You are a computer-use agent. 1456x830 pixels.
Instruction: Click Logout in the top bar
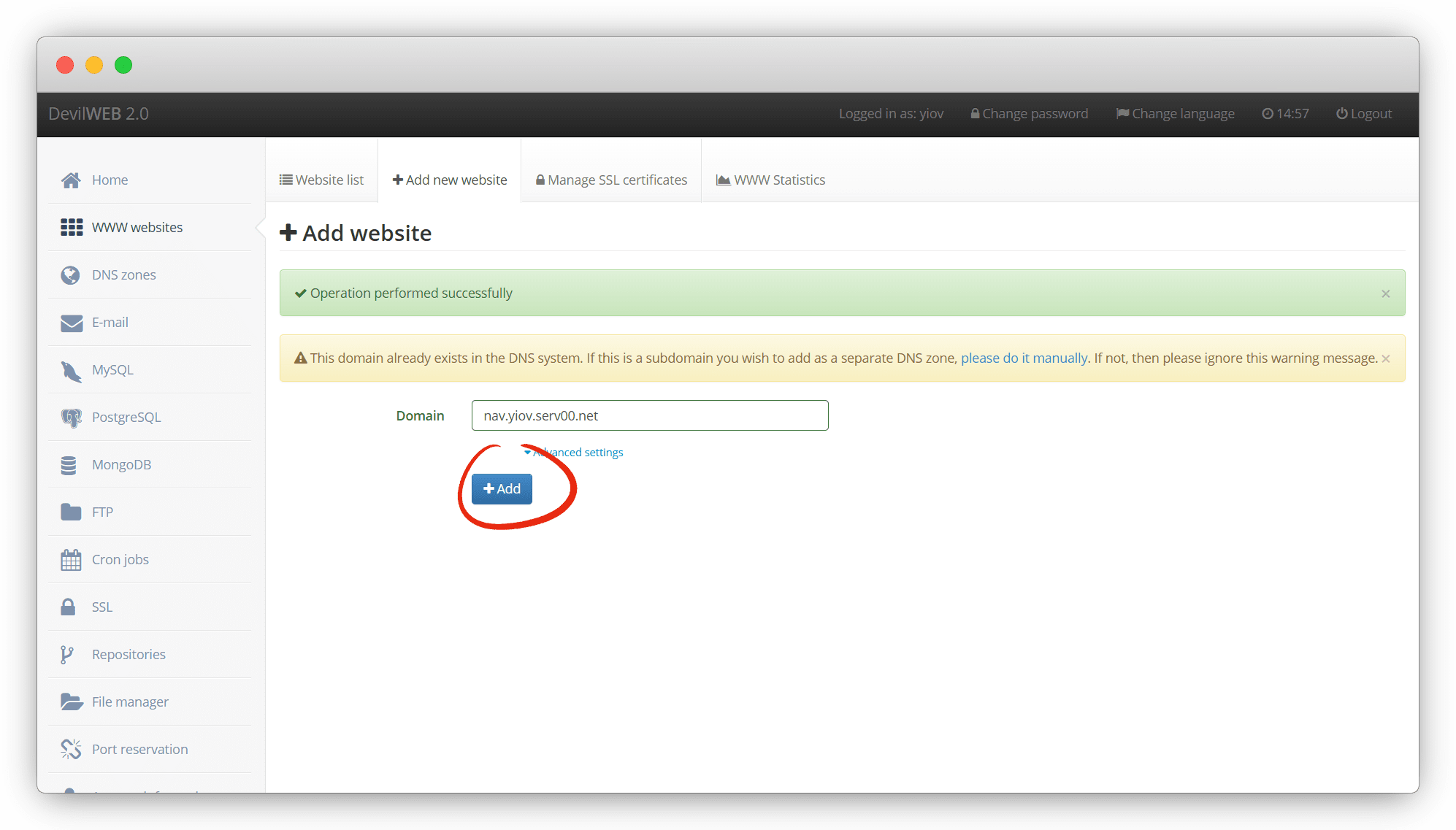click(1364, 114)
